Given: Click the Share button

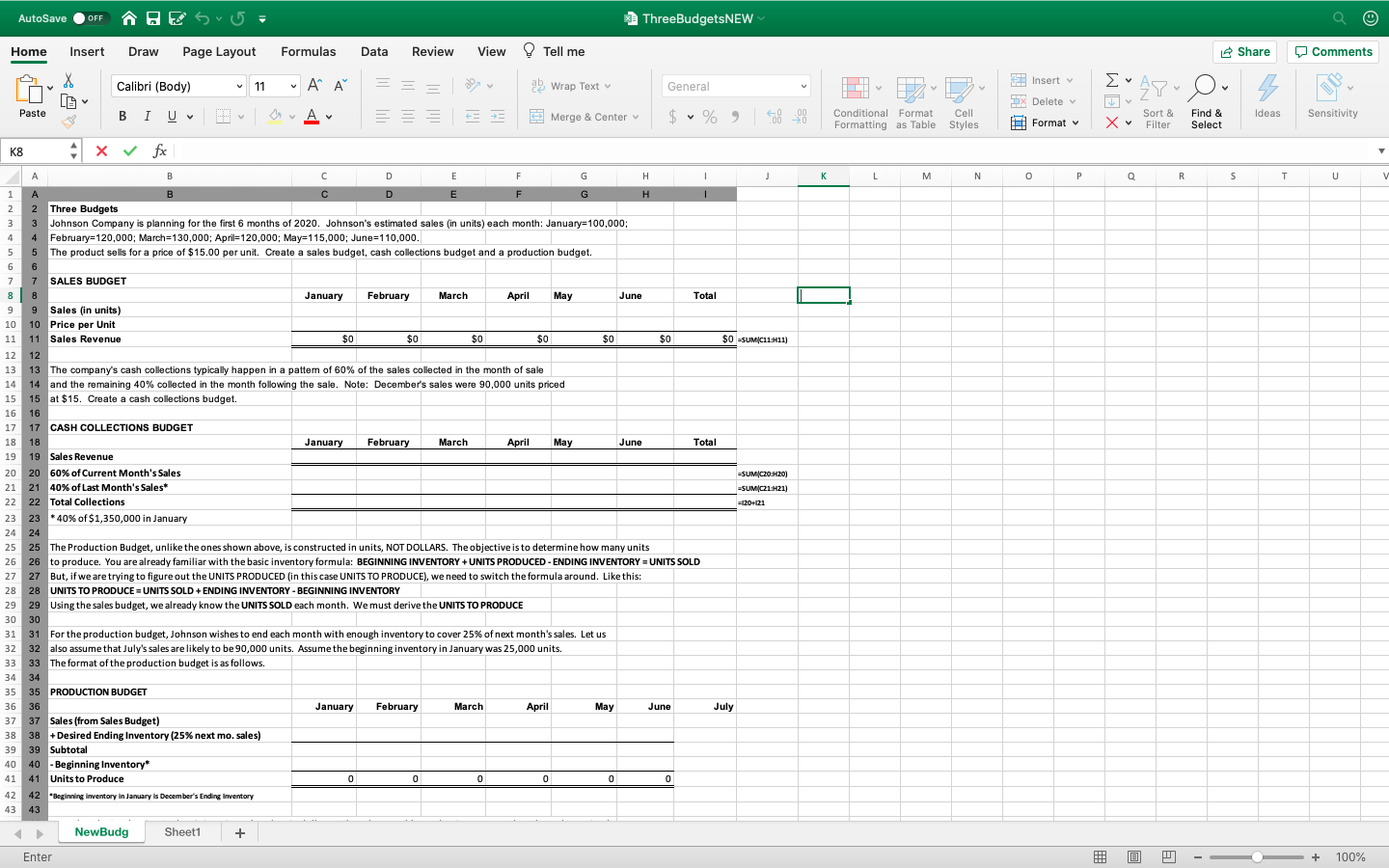Looking at the screenshot, I should [1244, 51].
